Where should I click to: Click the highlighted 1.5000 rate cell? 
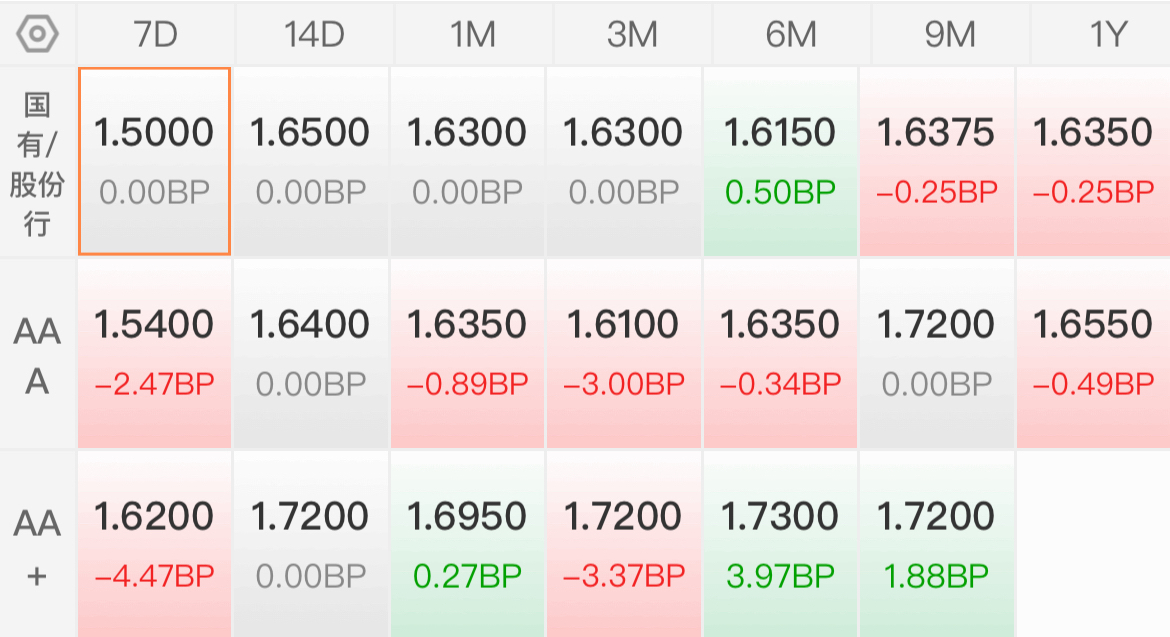click(155, 162)
